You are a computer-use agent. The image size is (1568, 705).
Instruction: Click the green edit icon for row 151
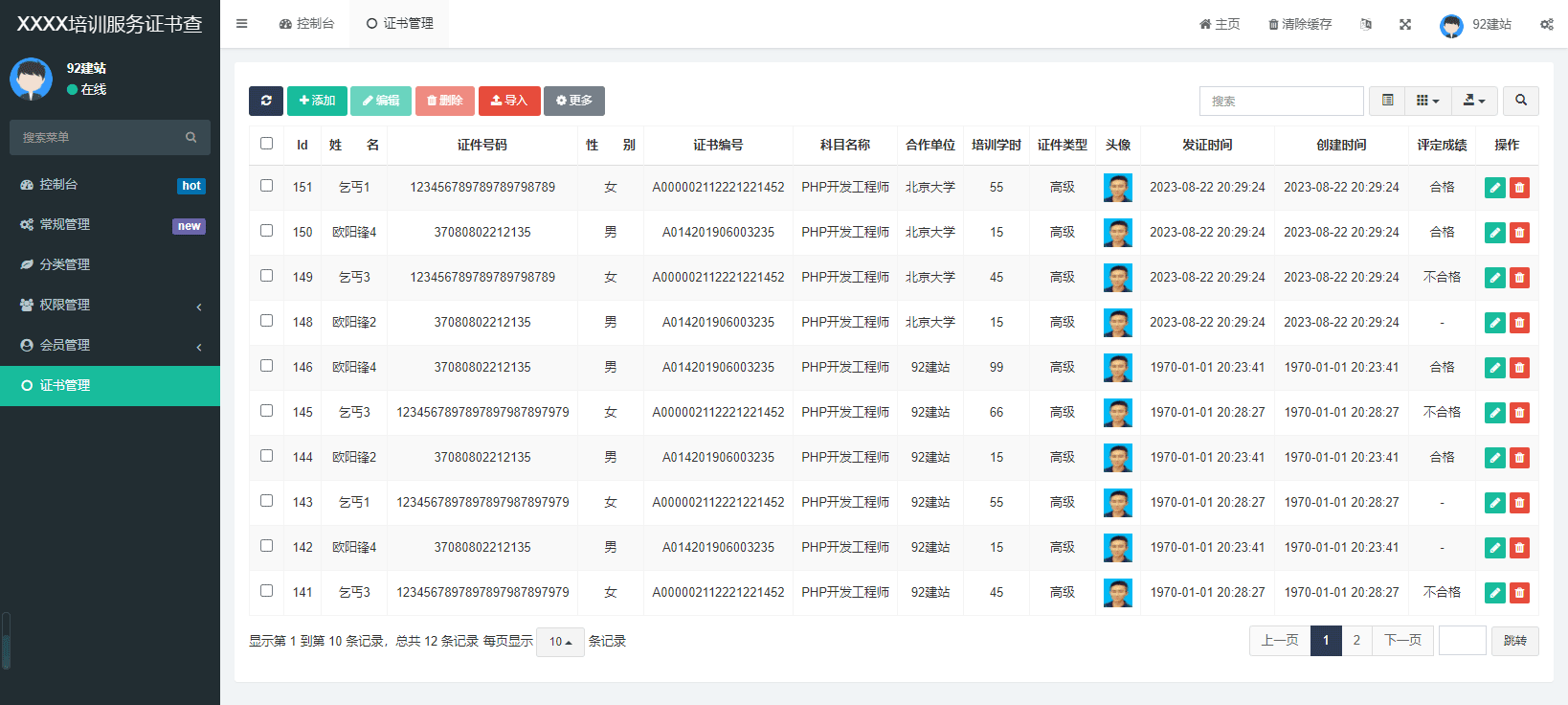[1494, 188]
